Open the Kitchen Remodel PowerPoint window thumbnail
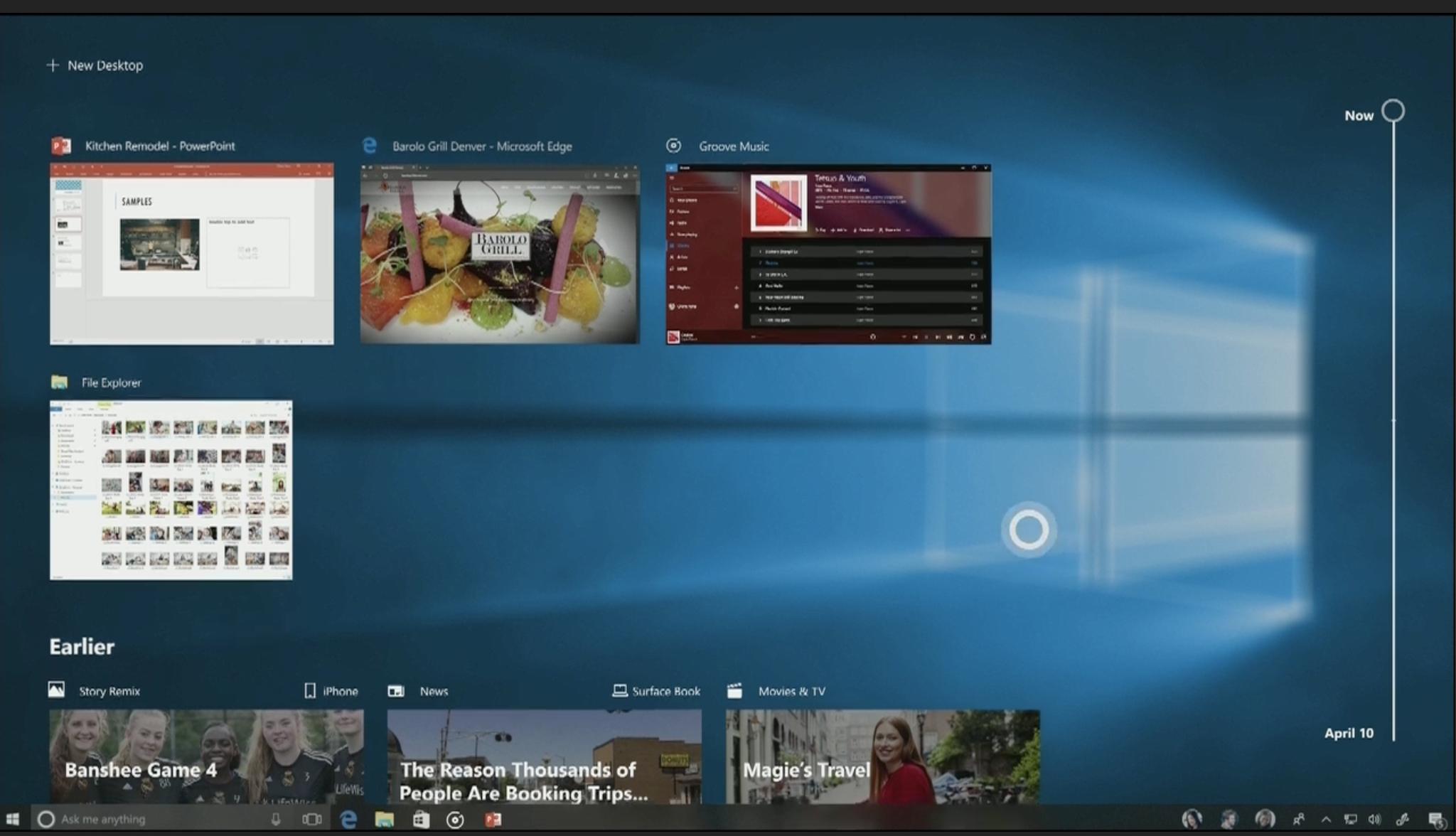This screenshot has height=836, width=1456. pos(191,254)
